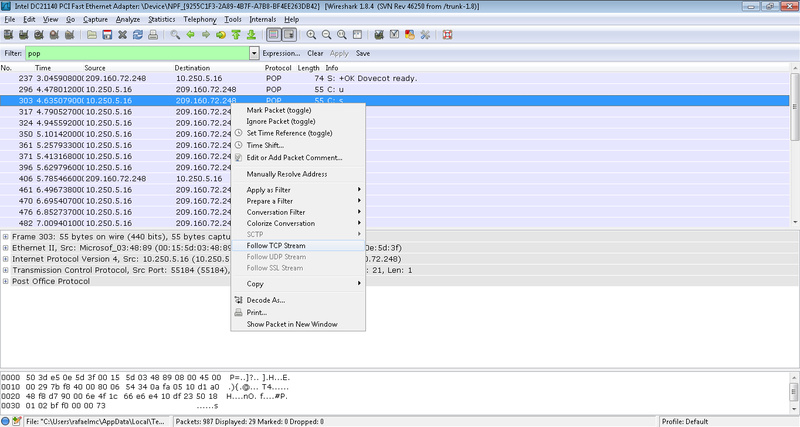The width and height of the screenshot is (800, 427).
Task: Print packets via toolbar printer icon
Action: point(153,35)
